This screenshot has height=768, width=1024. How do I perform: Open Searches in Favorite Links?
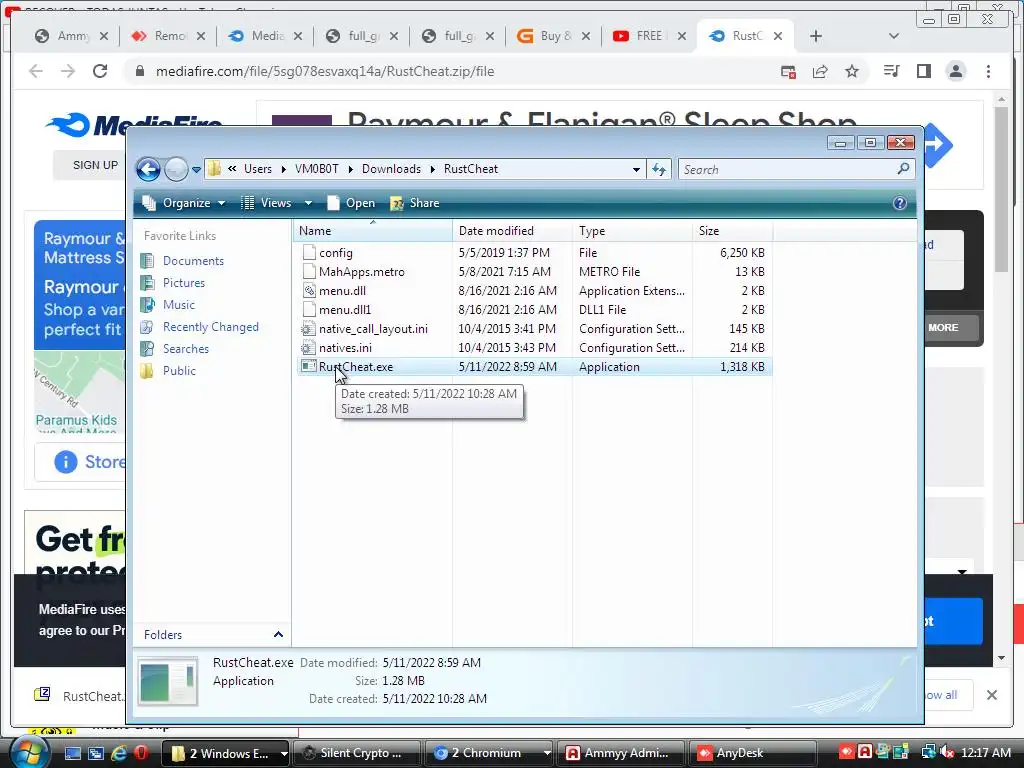tap(185, 349)
